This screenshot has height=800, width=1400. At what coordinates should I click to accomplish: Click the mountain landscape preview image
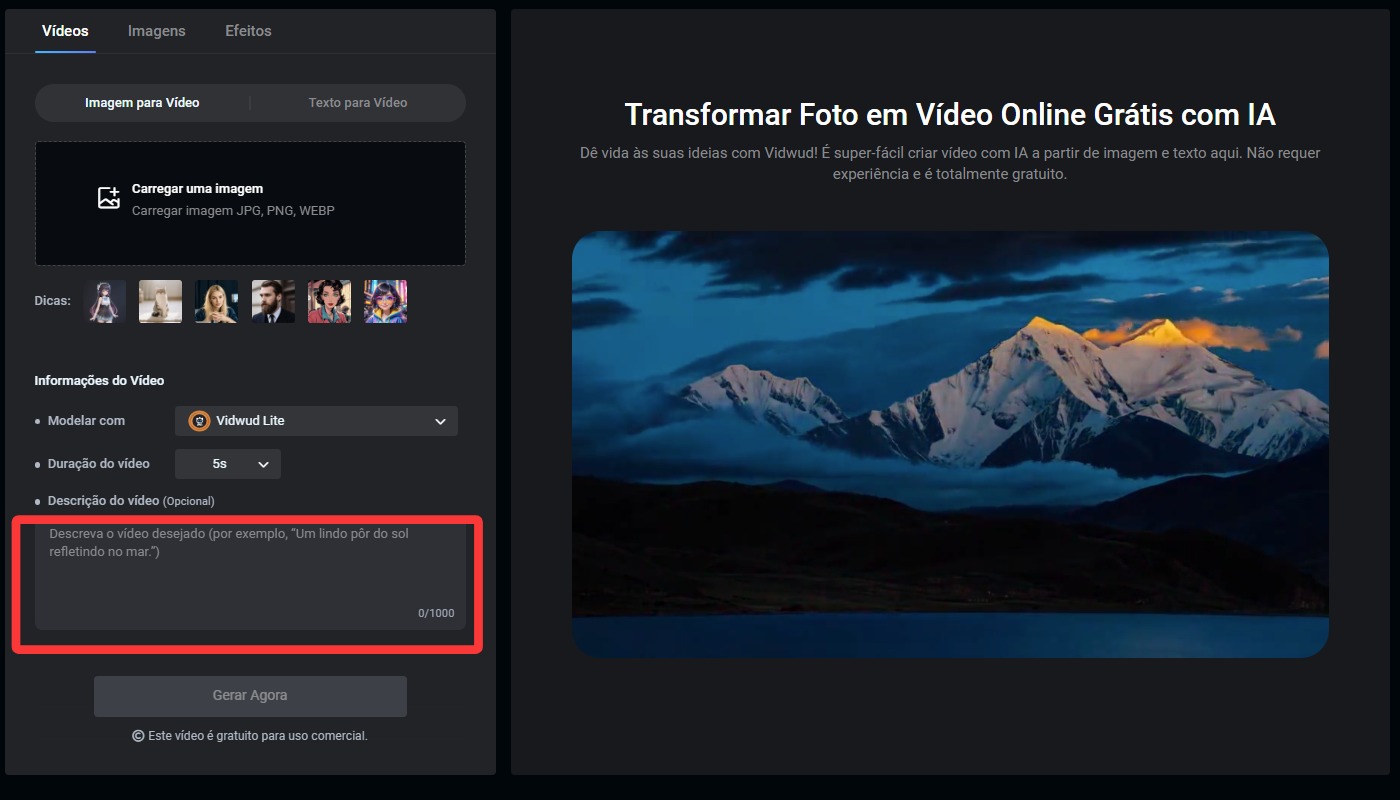tap(950, 445)
